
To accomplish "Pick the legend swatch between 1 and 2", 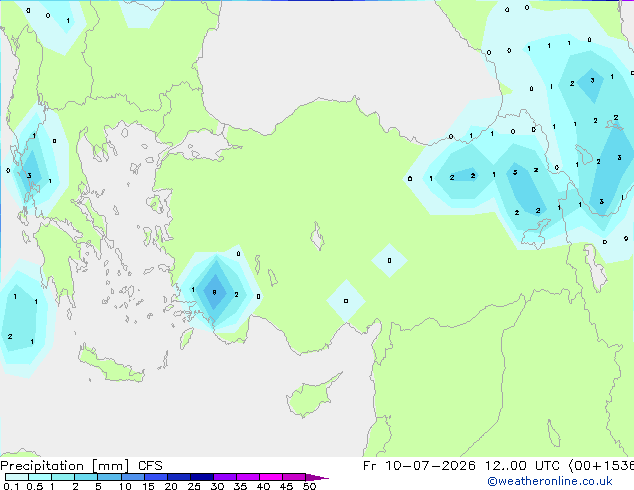I will [x=63, y=477].
